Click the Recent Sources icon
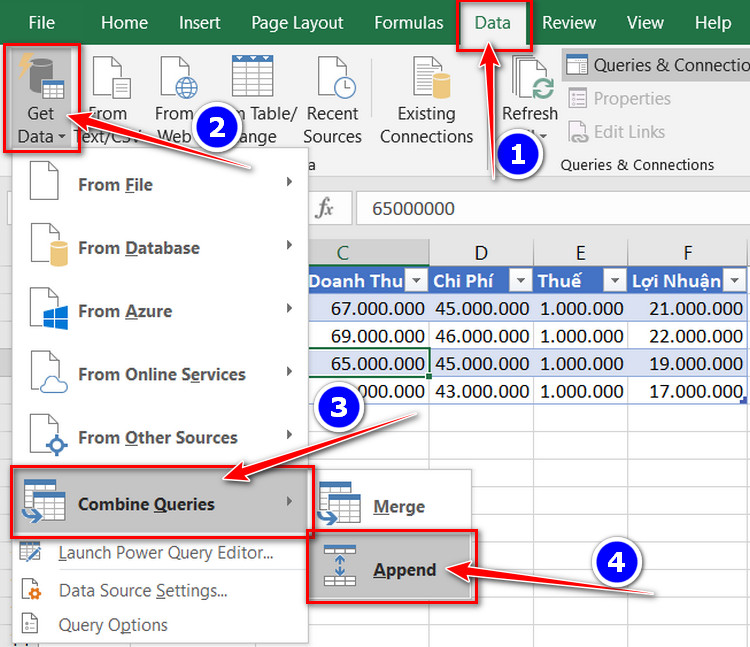 pos(336,77)
